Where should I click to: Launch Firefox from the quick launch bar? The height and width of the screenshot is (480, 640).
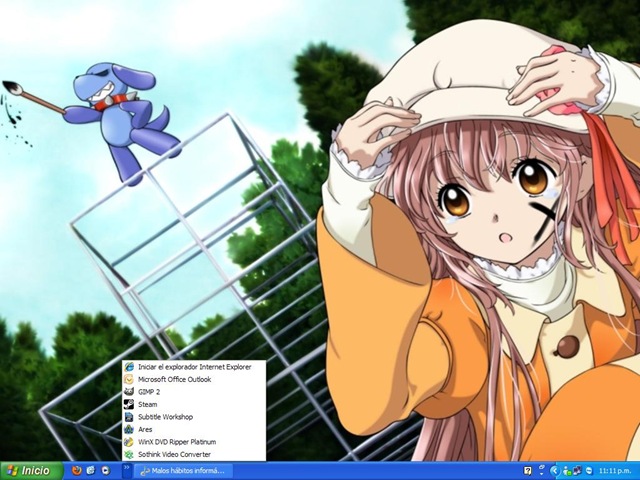point(76,471)
